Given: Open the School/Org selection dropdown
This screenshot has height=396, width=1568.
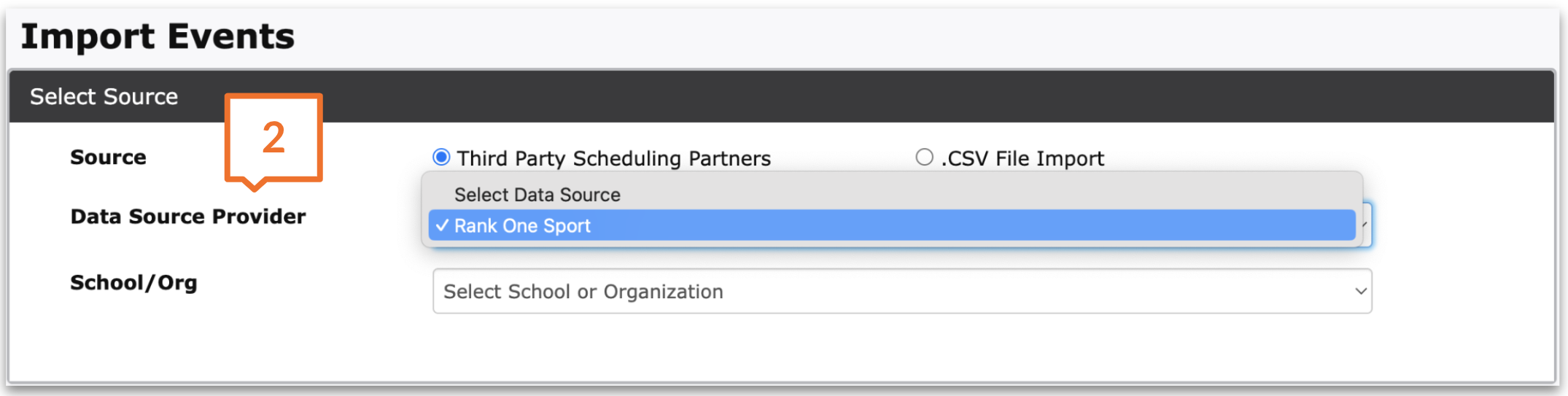Looking at the screenshot, I should (901, 291).
